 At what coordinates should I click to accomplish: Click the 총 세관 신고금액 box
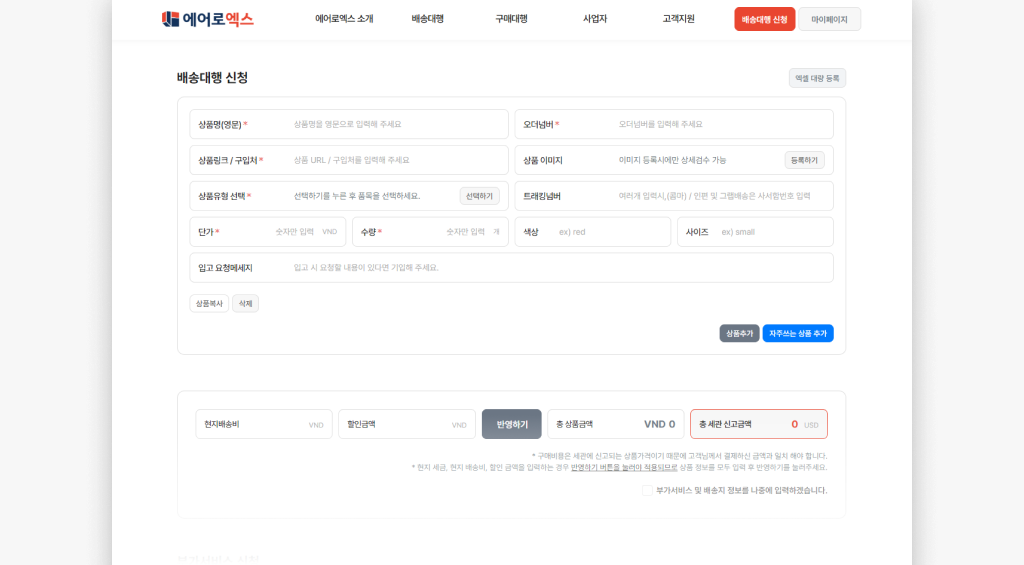[759, 425]
